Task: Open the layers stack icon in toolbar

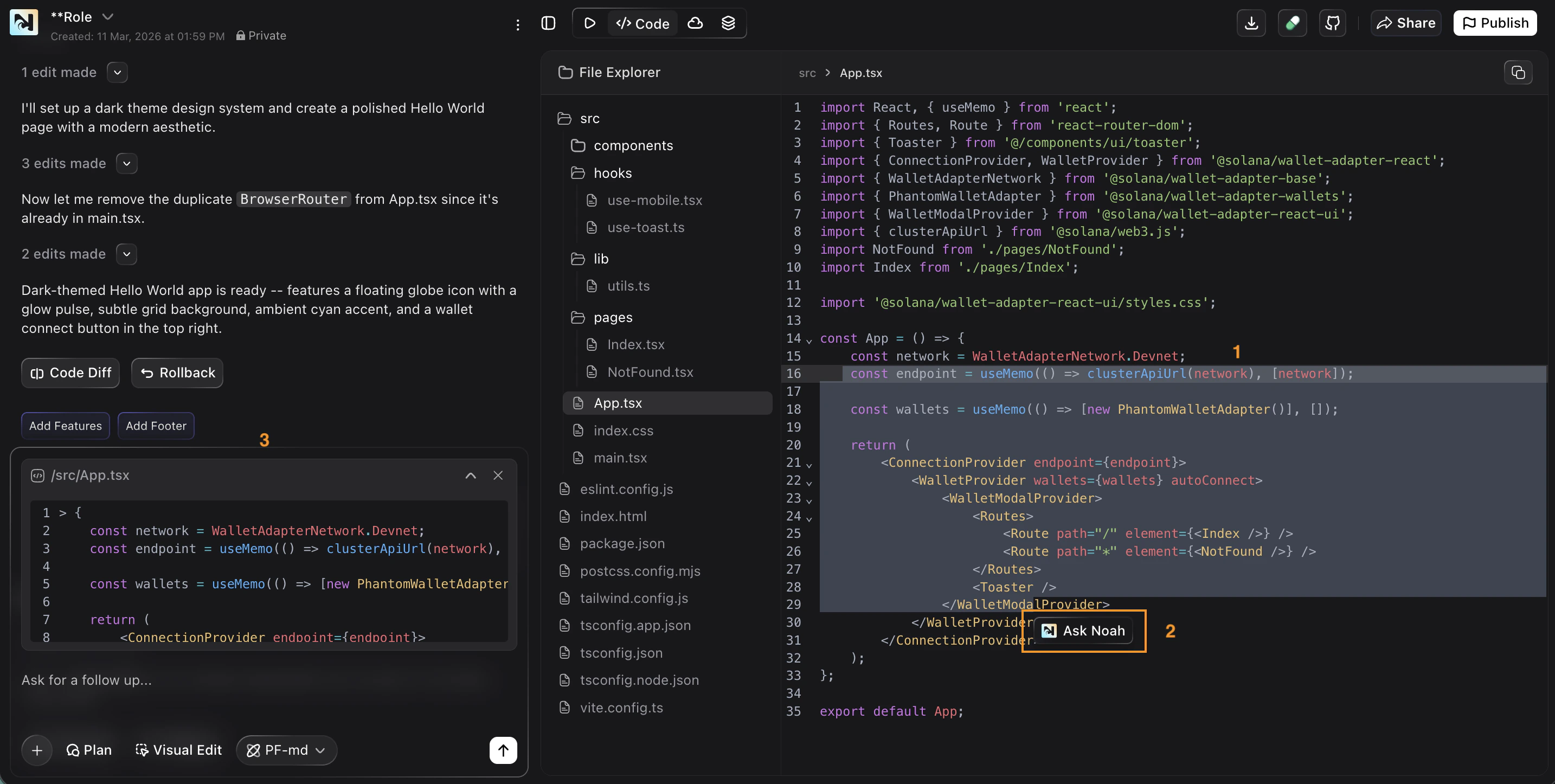Action: click(x=729, y=23)
